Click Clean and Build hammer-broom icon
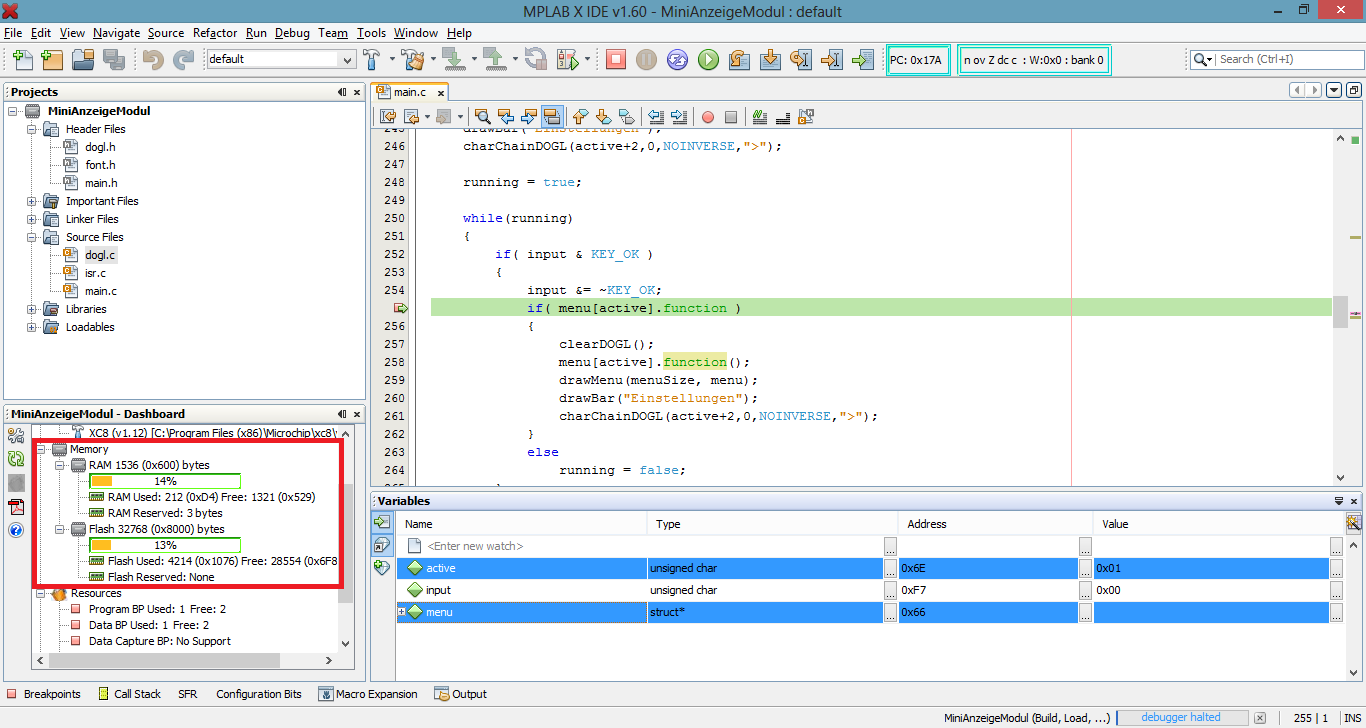This screenshot has width=1366, height=728. 412,59
